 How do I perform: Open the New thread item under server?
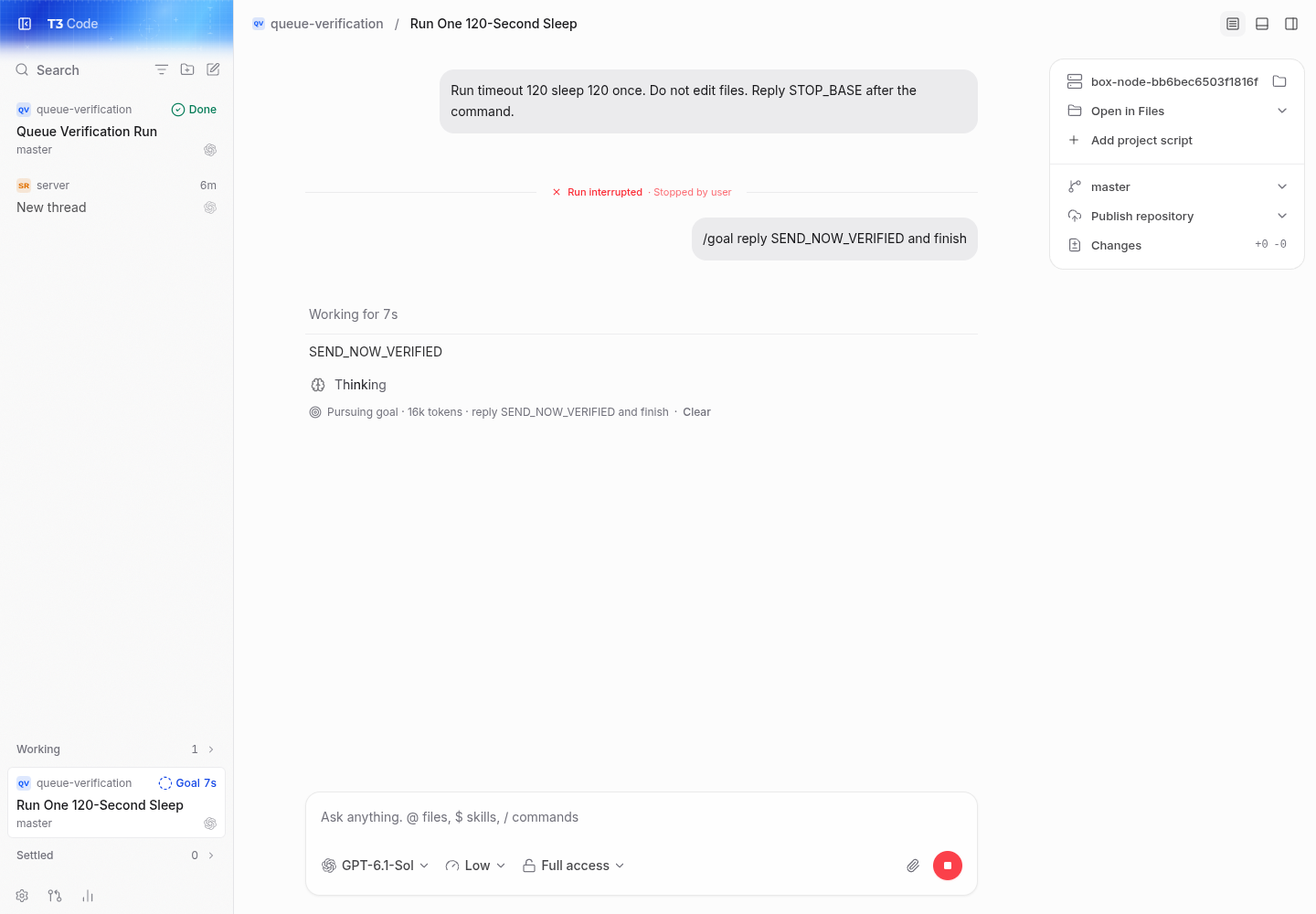click(x=116, y=197)
